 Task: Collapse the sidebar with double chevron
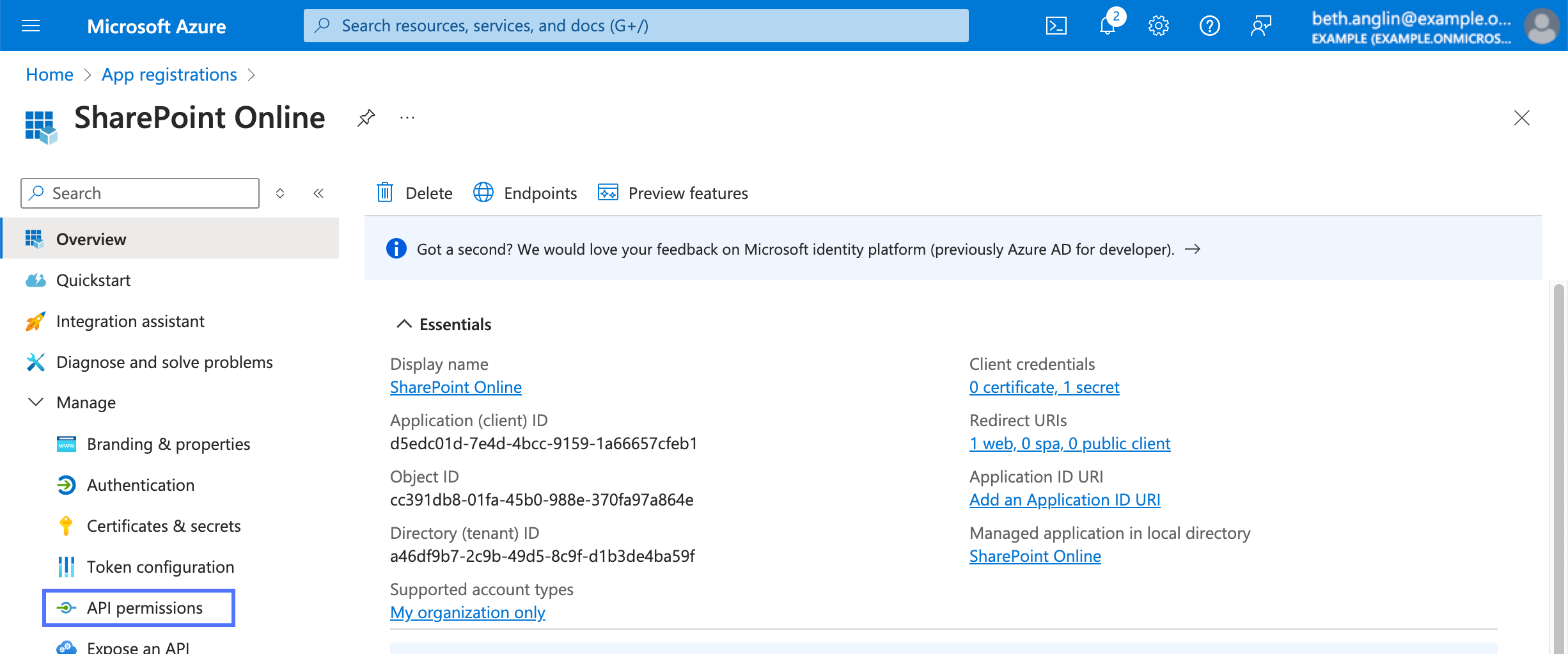[318, 193]
